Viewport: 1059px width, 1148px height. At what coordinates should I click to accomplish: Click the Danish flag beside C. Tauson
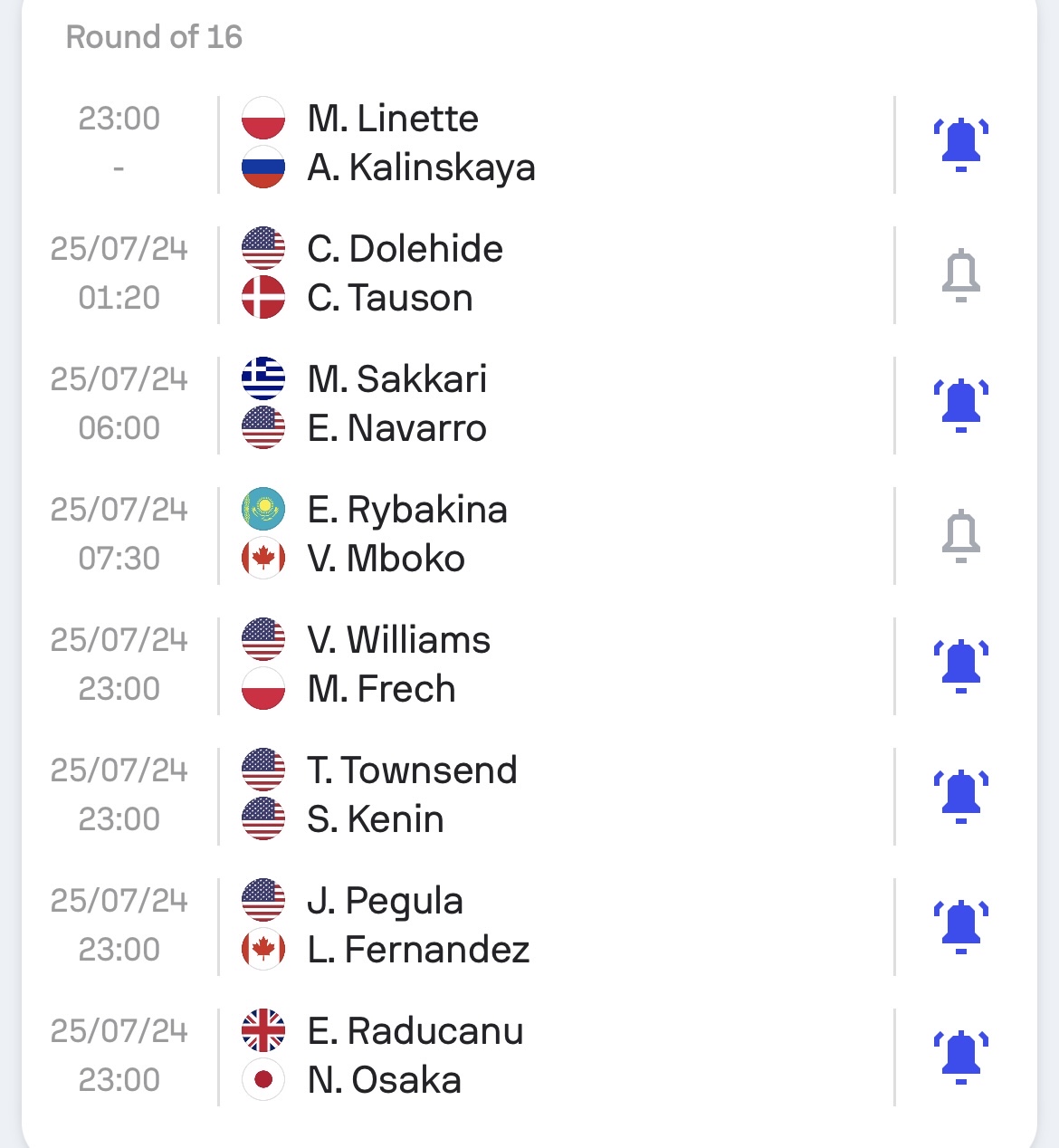point(263,298)
